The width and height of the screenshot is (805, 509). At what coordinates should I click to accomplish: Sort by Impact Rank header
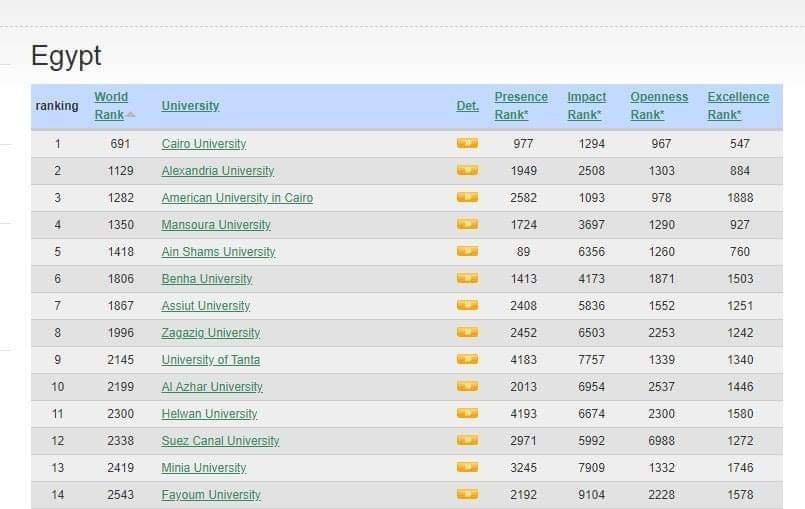587,106
